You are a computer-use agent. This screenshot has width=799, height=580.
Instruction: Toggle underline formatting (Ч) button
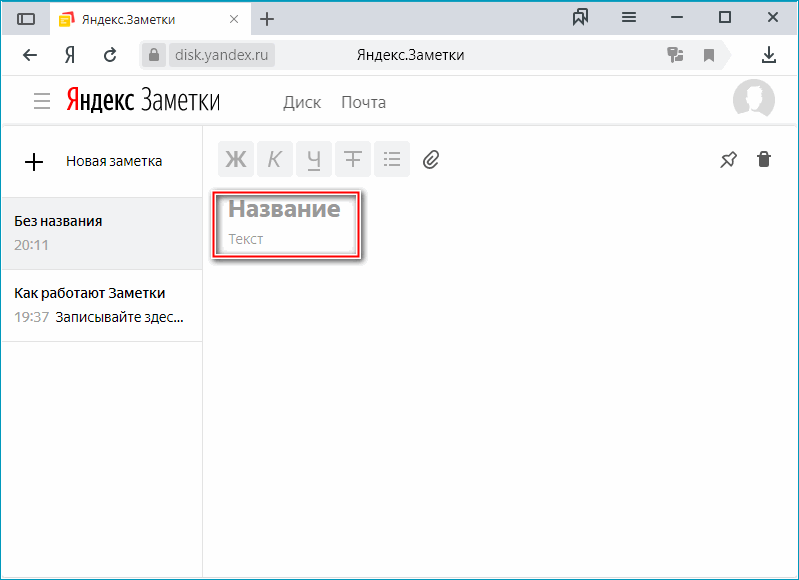pyautogui.click(x=314, y=159)
